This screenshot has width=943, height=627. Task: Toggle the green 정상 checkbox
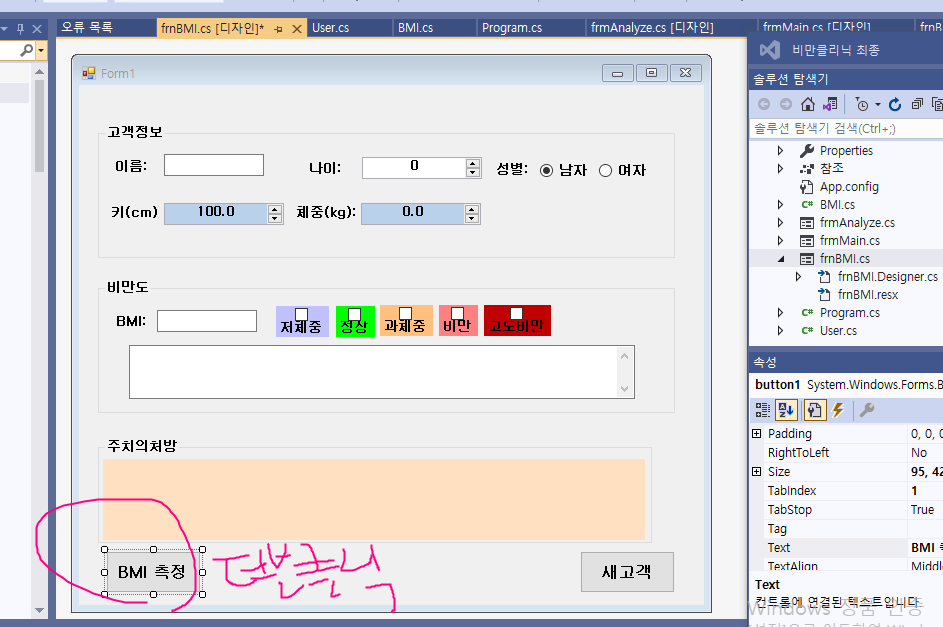pos(354,314)
